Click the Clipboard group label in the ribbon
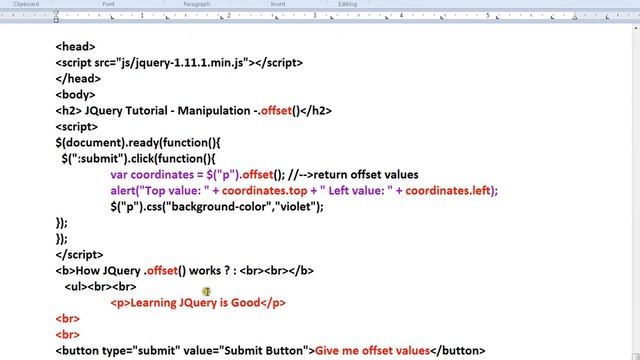The image size is (640, 360). (x=26, y=4)
